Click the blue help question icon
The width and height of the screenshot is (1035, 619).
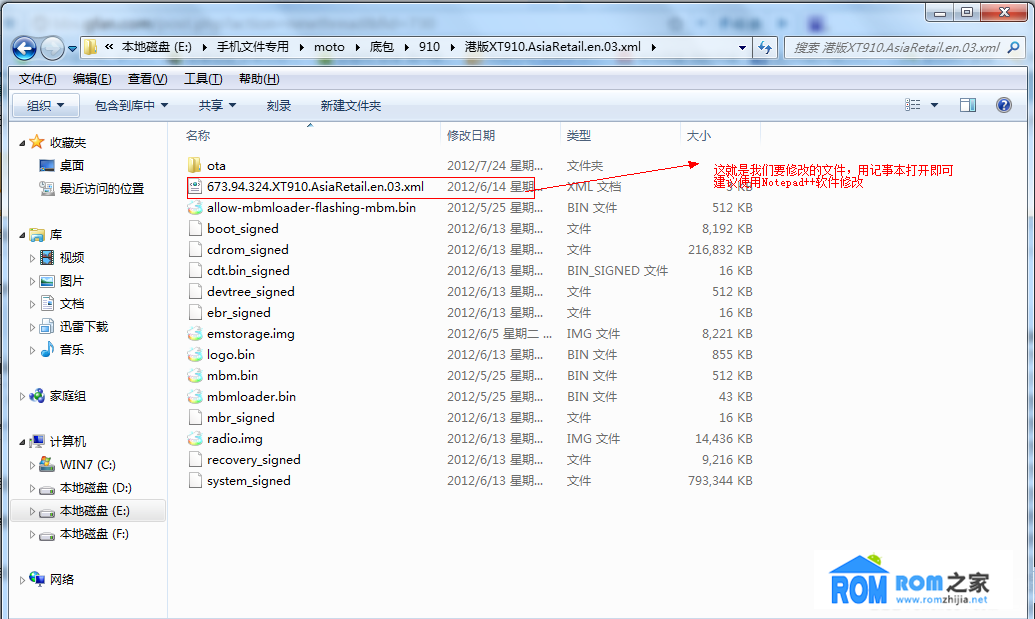[1003, 105]
